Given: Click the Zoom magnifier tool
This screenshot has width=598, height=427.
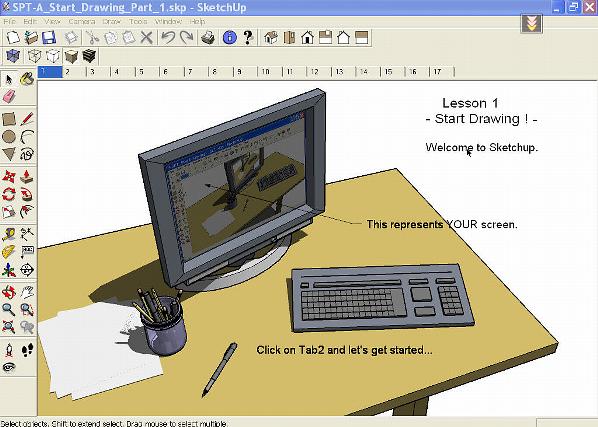Looking at the screenshot, I should pyautogui.click(x=9, y=310).
